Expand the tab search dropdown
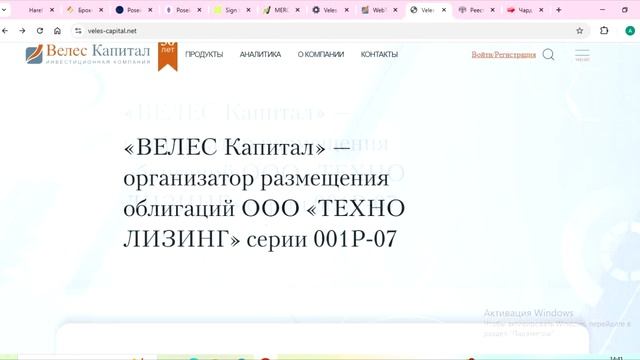 [4, 10]
